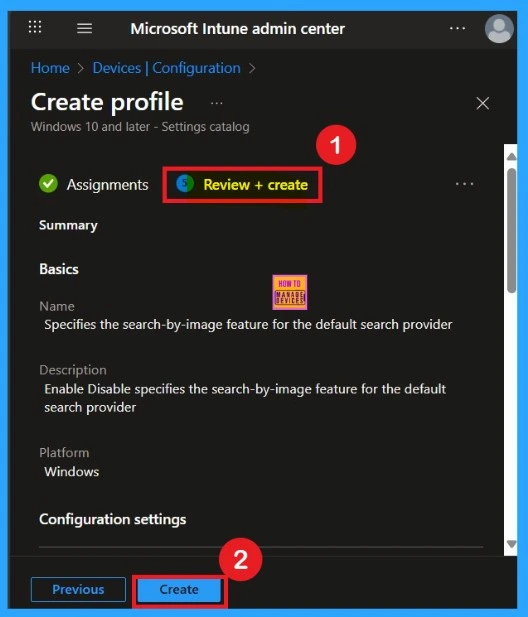Viewport: 528px width, 617px height.
Task: Click the 'Name' field label
Action: click(x=57, y=306)
